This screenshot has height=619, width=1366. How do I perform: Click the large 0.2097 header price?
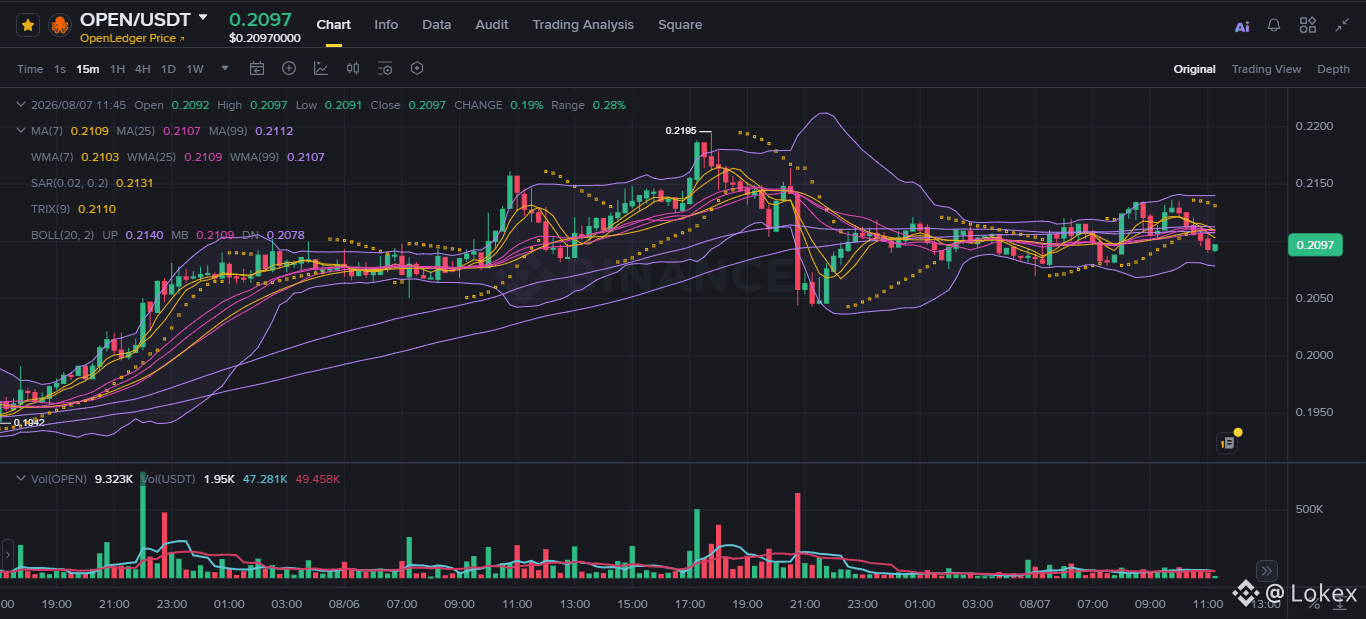click(260, 19)
